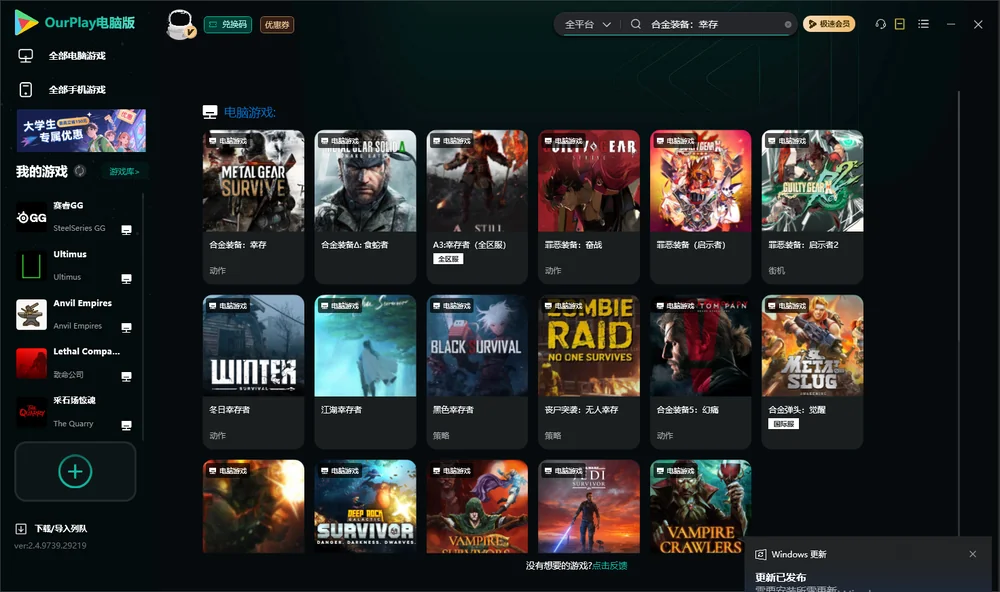The width and height of the screenshot is (1000, 592).
Task: Select Anvil Empires in my games list
Action: click(75, 314)
